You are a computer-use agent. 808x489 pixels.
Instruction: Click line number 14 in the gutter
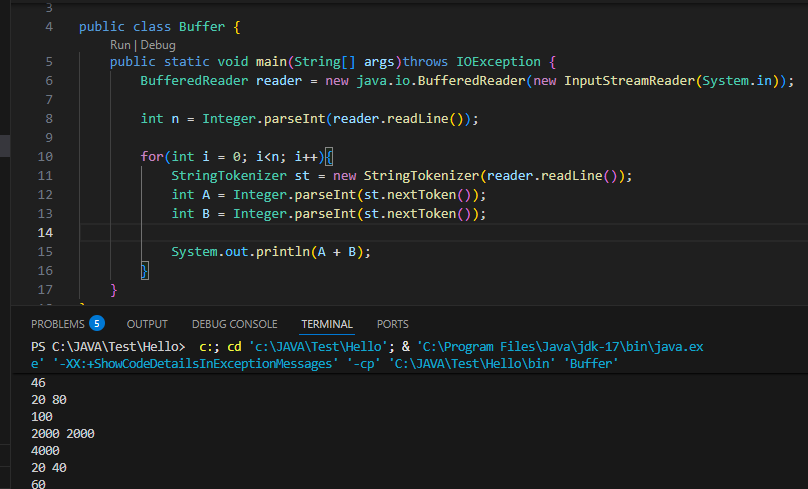tap(45, 233)
